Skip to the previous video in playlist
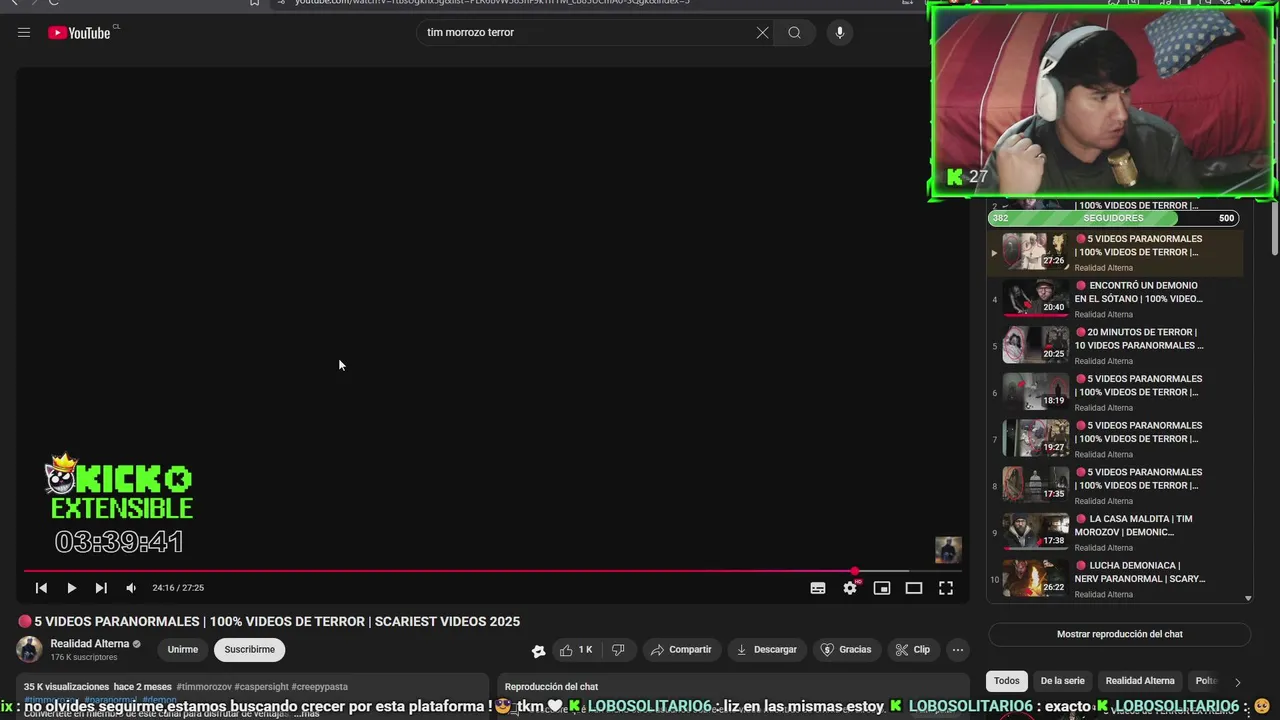The width and height of the screenshot is (1280, 720). [41, 588]
